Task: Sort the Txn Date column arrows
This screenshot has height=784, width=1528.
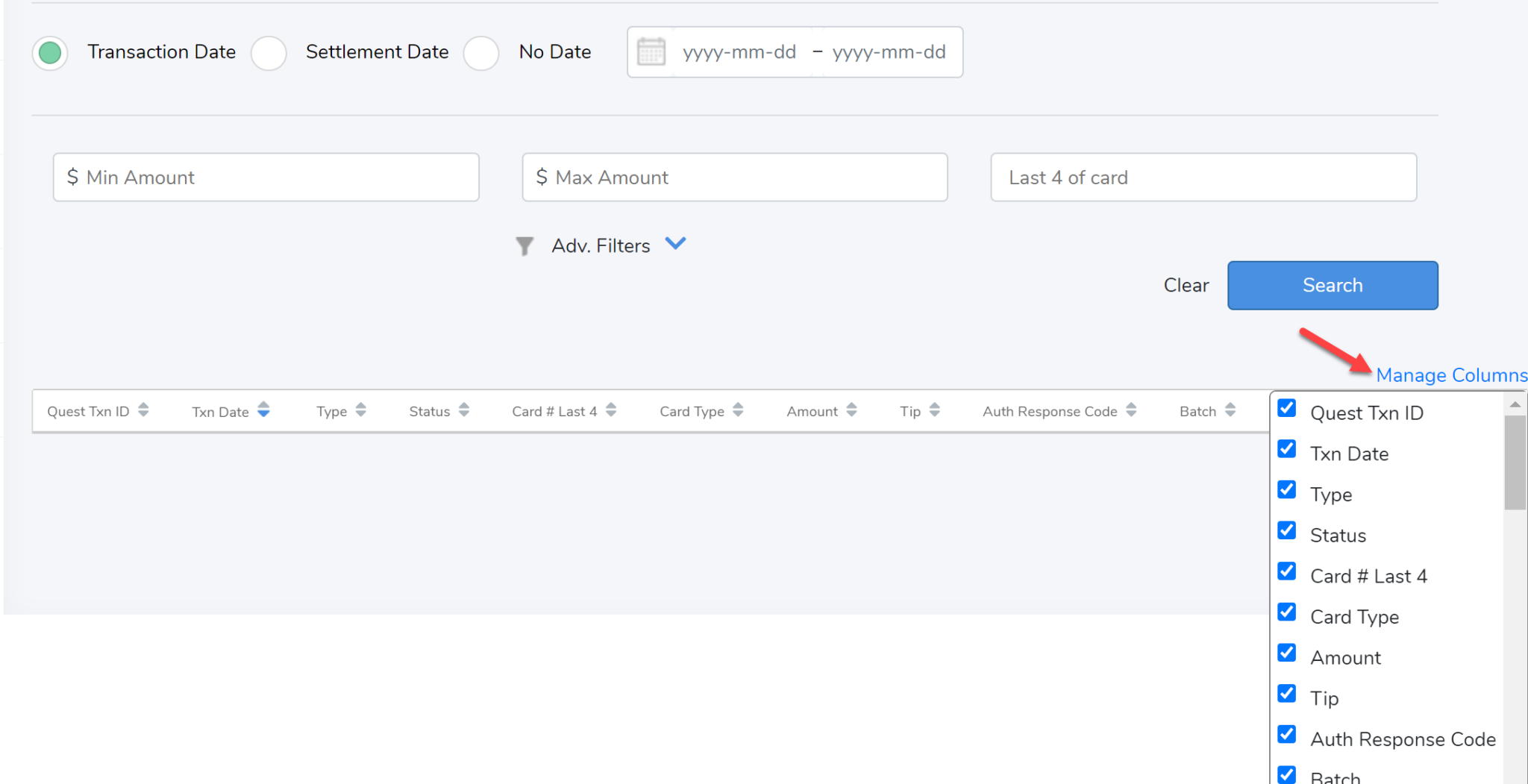Action: pos(263,410)
